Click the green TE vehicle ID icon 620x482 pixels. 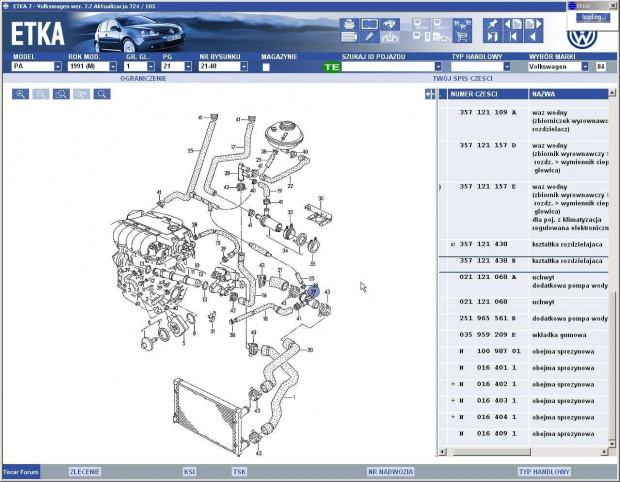332,67
